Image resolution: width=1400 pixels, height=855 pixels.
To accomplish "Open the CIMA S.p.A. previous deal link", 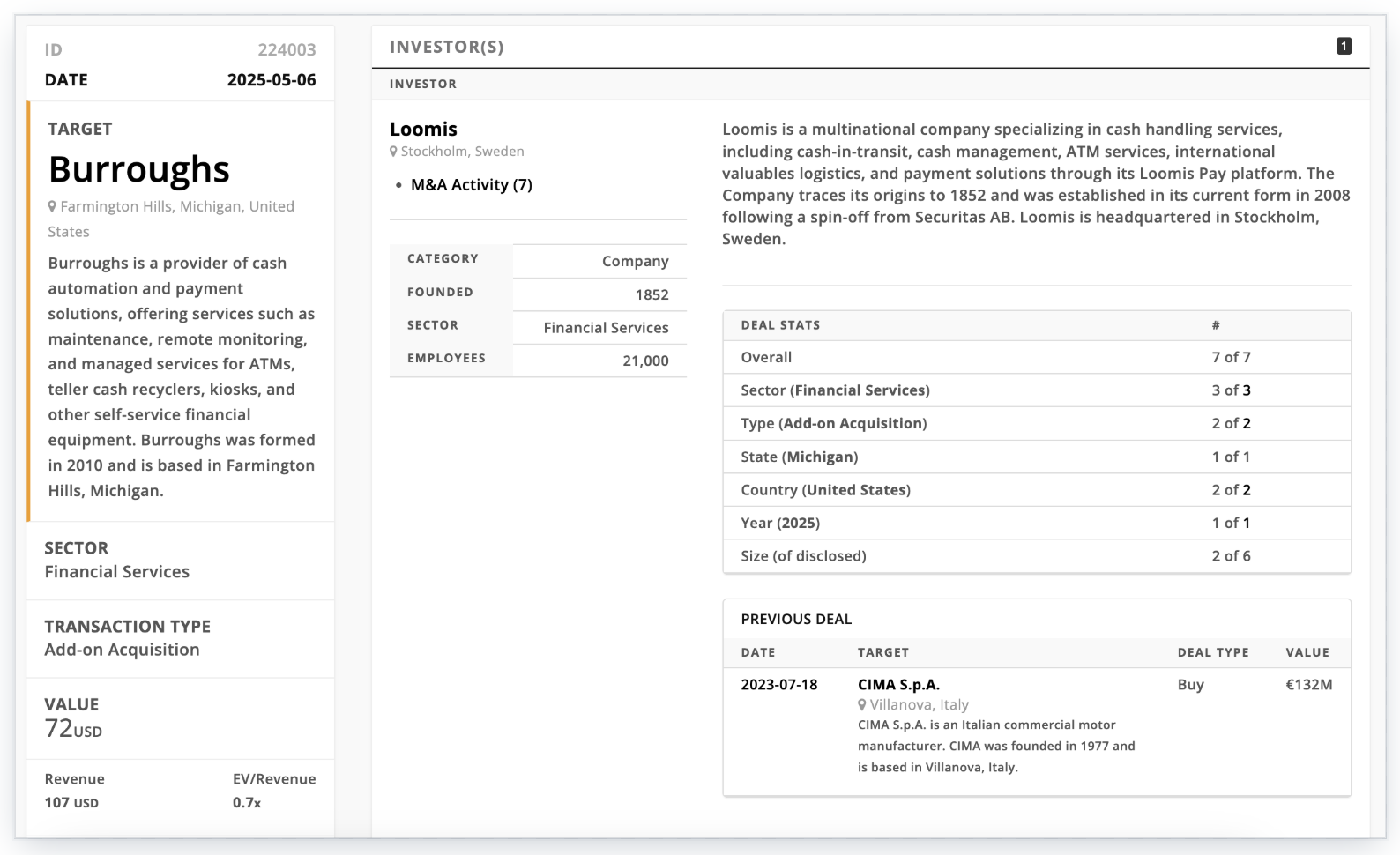I will tap(898, 684).
